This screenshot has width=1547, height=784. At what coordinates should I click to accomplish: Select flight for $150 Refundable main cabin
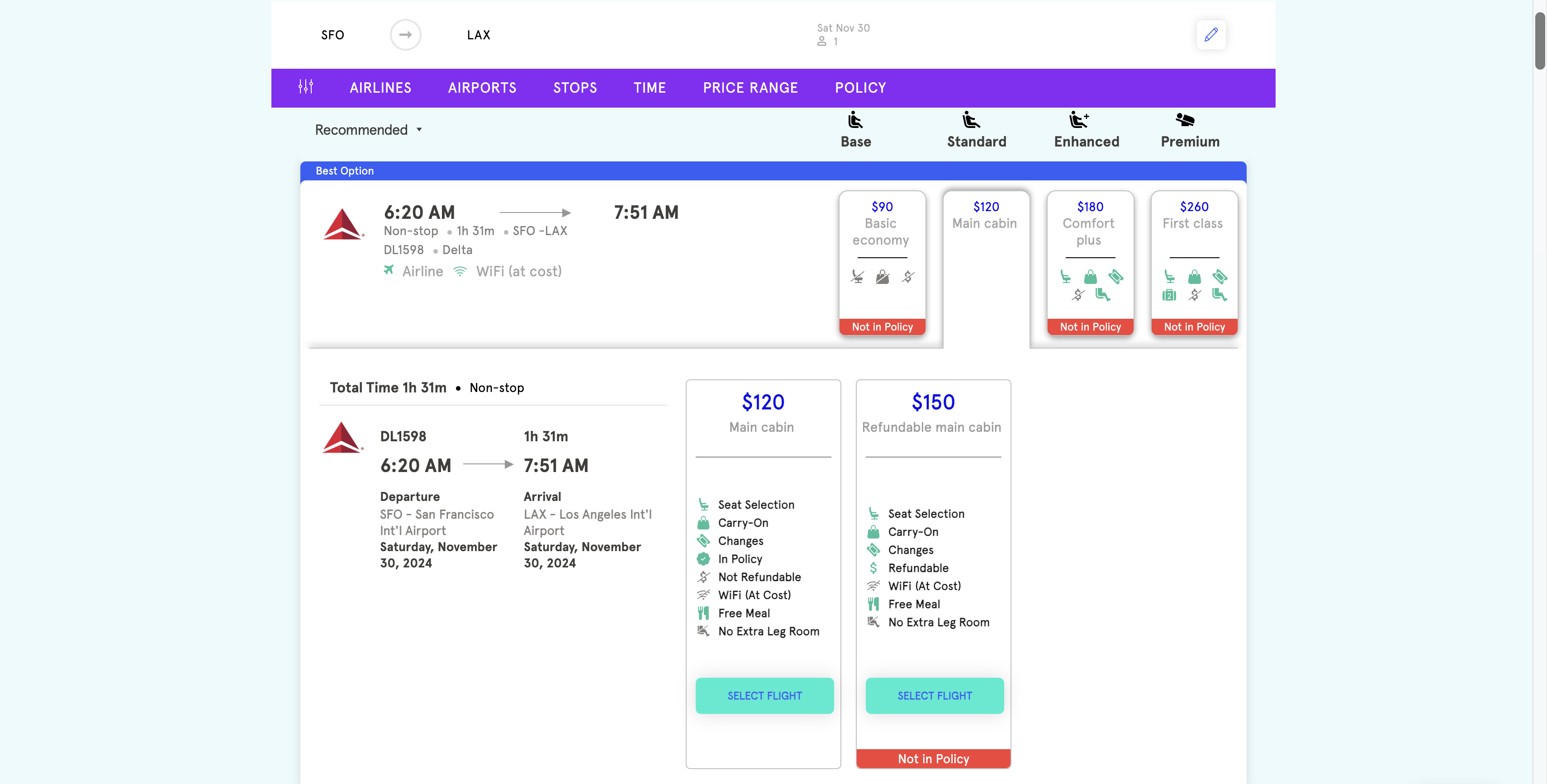[x=934, y=695]
